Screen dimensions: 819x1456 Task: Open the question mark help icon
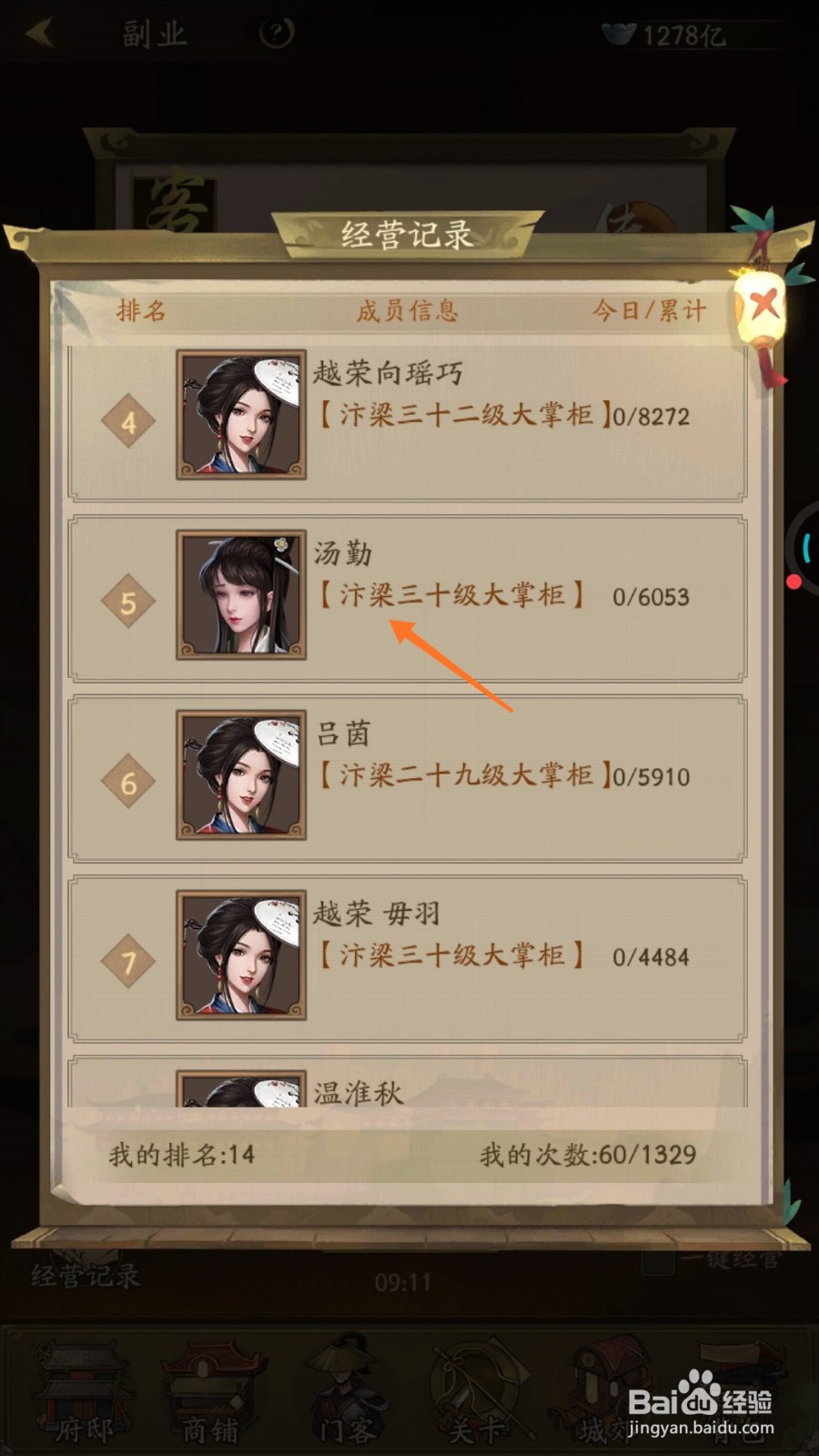276,34
